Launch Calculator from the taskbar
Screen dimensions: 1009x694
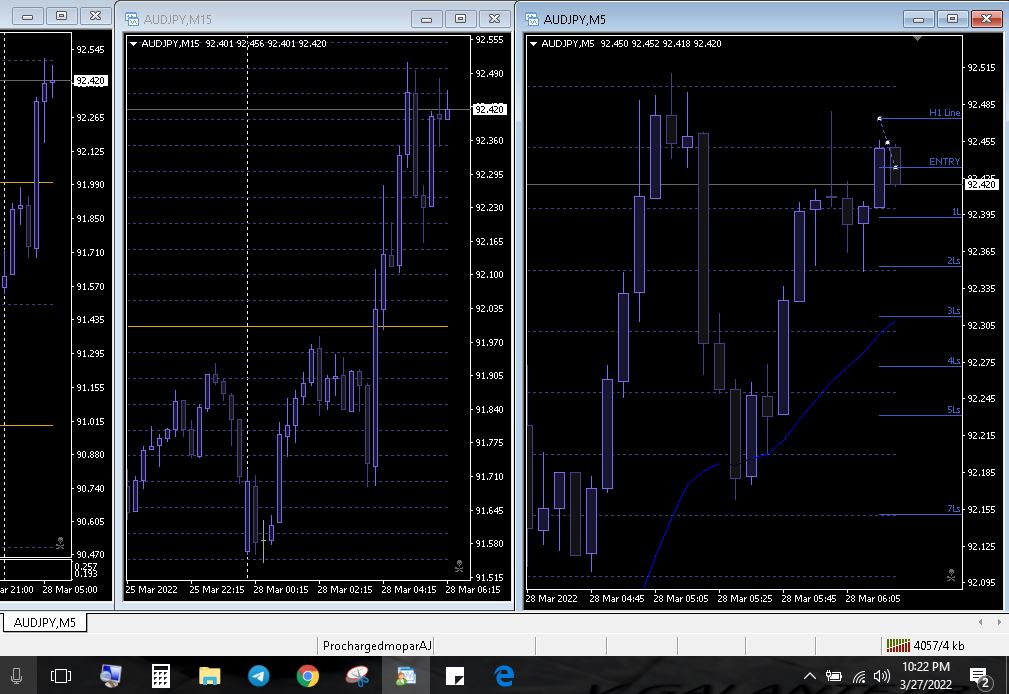[160, 676]
